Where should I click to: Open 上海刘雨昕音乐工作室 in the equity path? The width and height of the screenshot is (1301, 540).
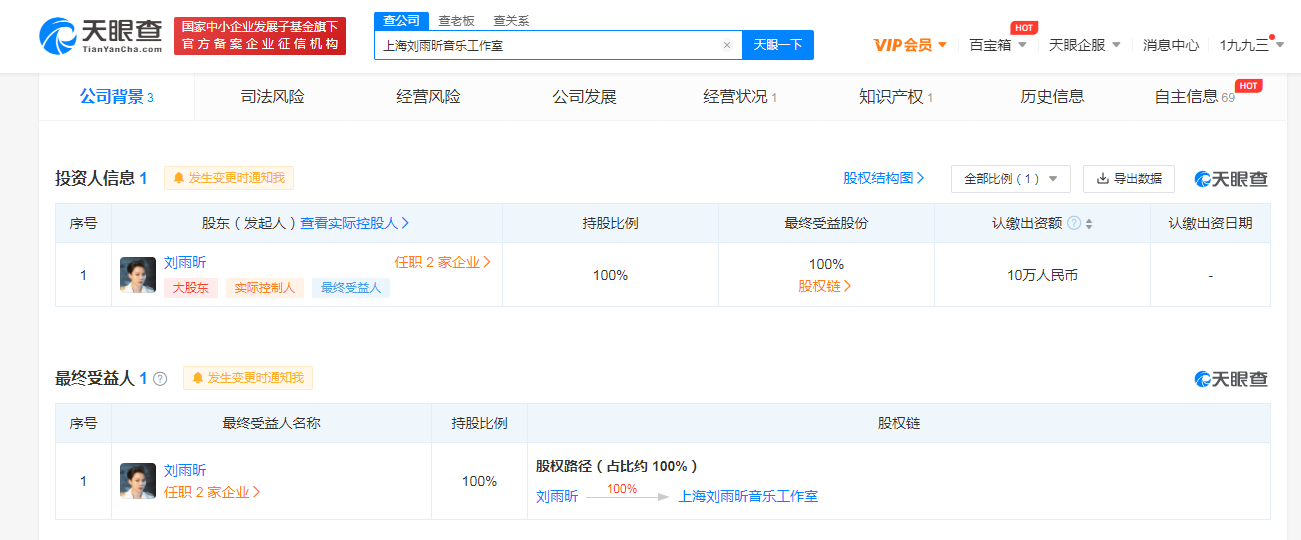click(x=748, y=496)
